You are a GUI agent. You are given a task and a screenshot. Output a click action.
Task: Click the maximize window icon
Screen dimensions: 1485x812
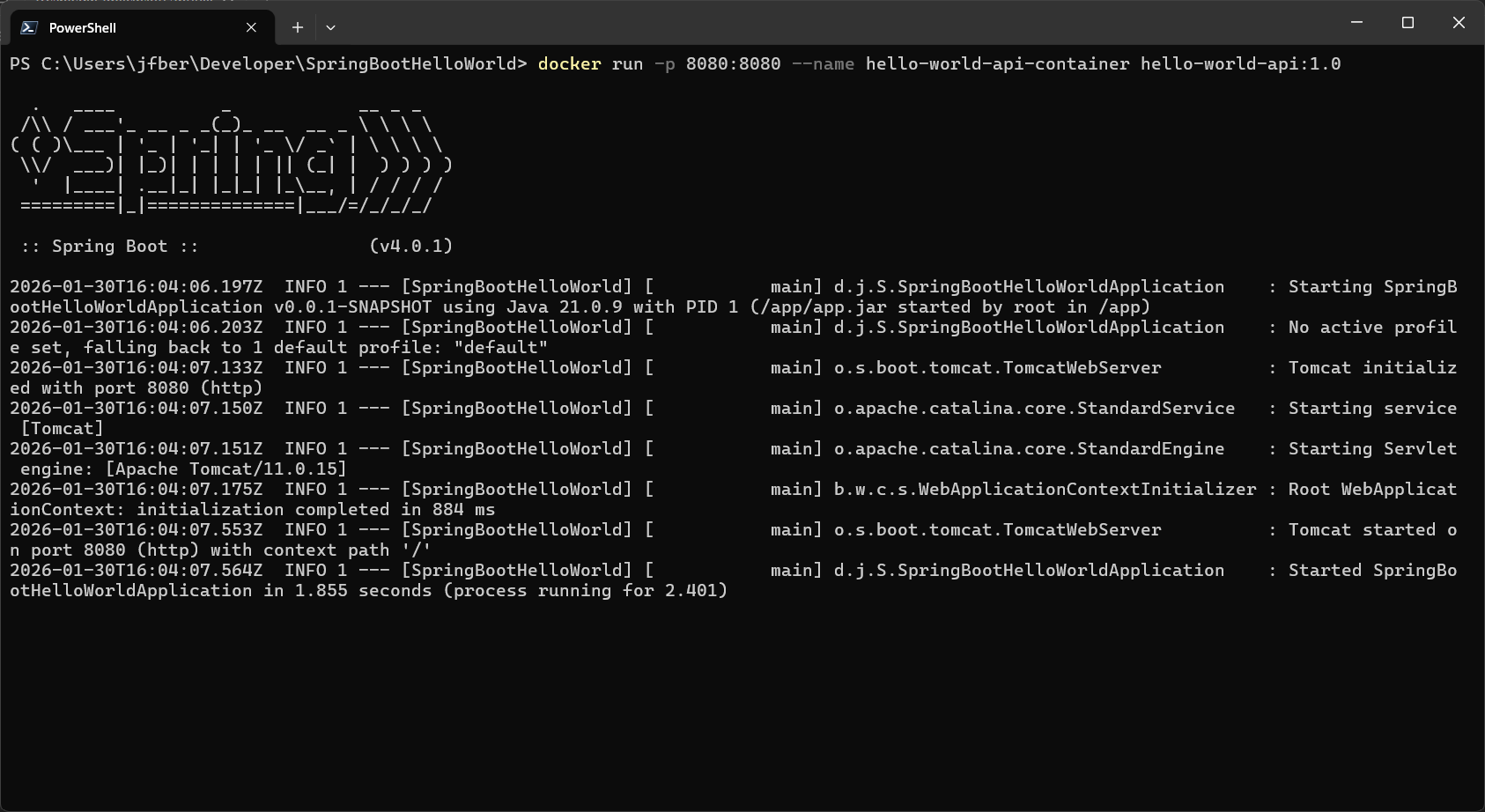click(1407, 22)
